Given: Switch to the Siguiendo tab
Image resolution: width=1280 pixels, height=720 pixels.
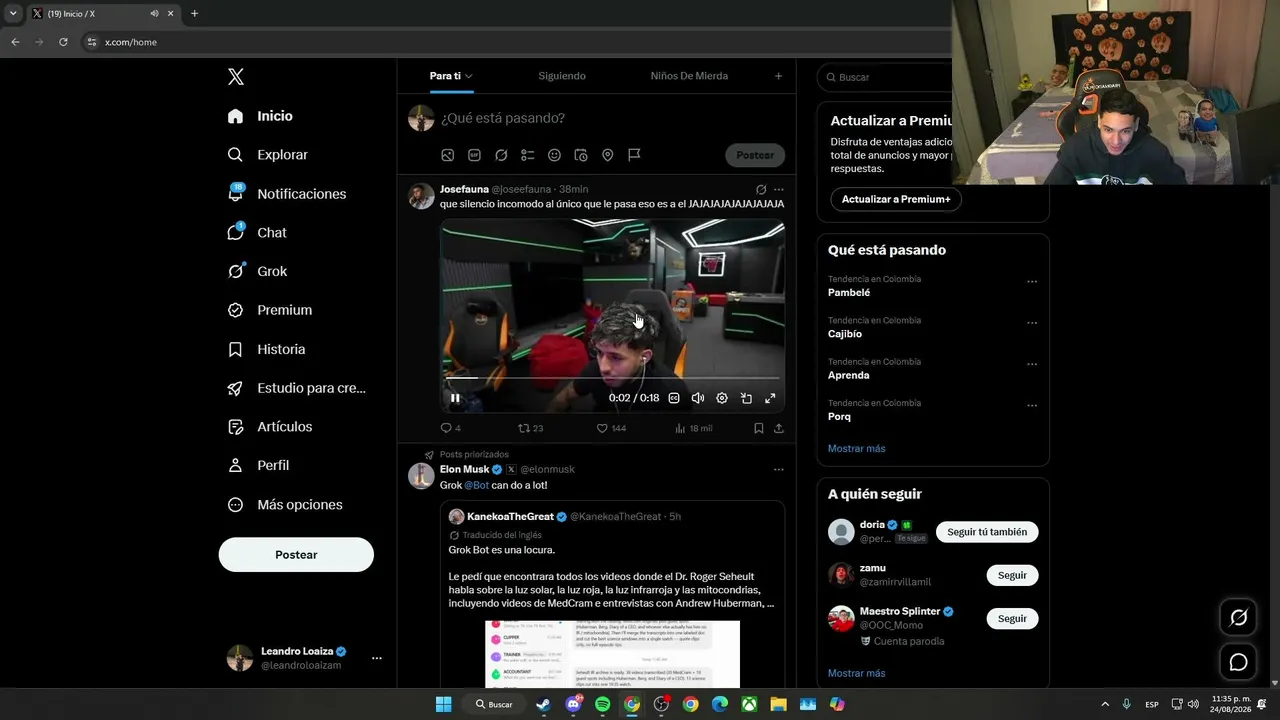Looking at the screenshot, I should (x=562, y=76).
